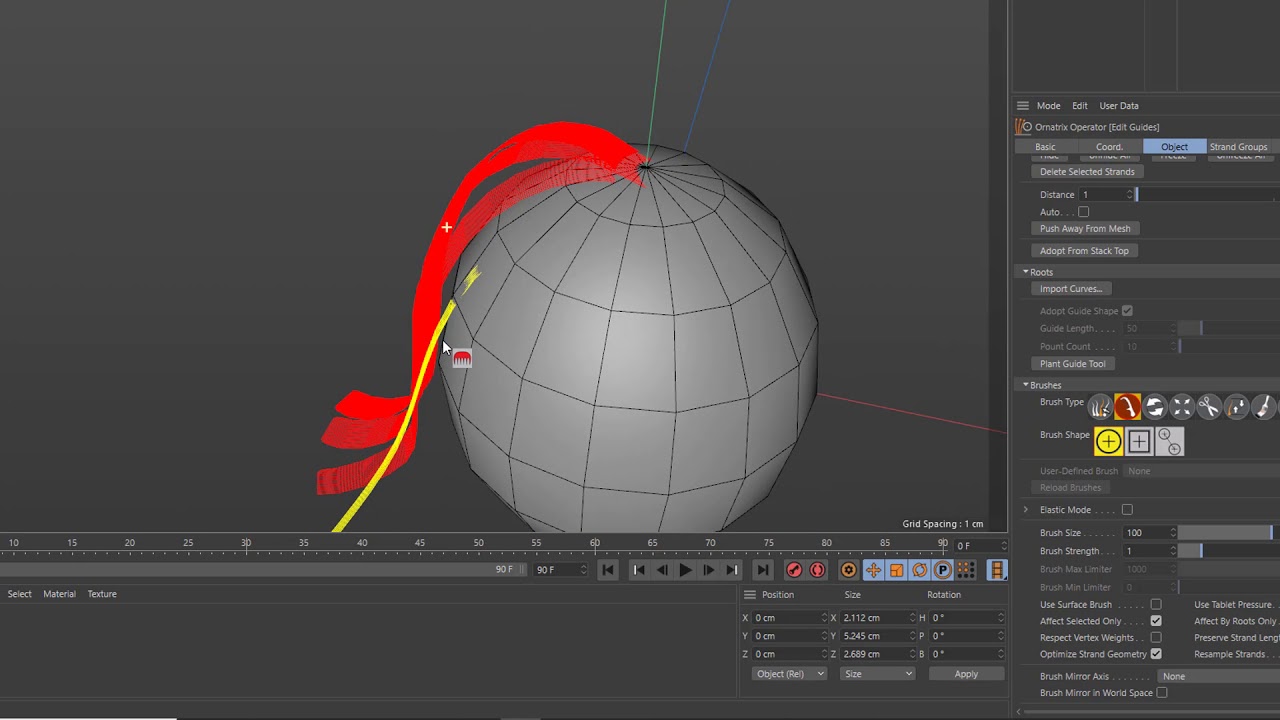Select the length up-down brush type
The image size is (1280, 720).
tap(1236, 407)
